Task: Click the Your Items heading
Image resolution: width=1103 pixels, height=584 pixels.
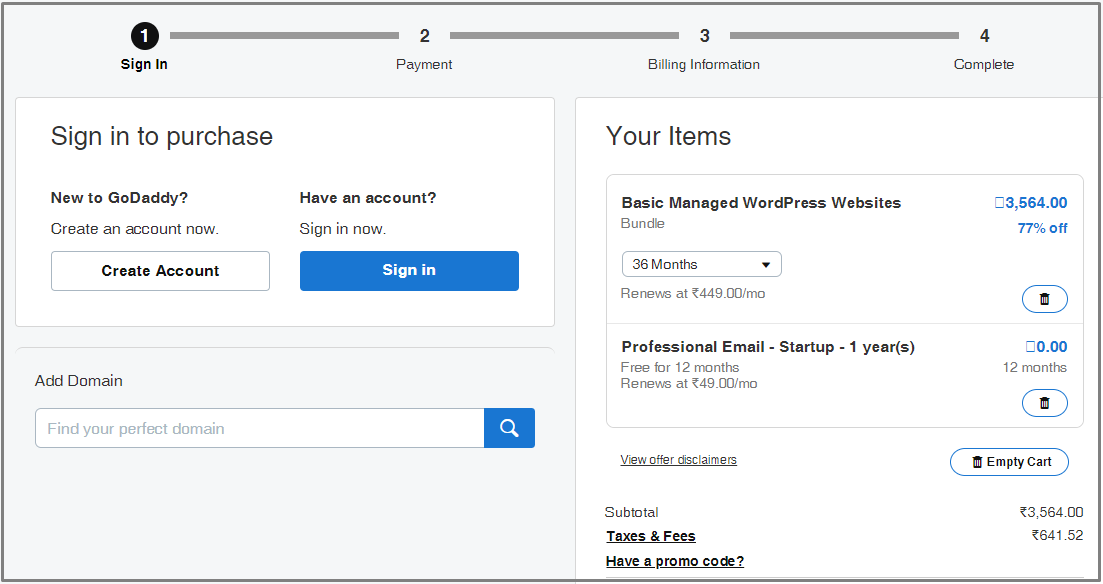Action: pyautogui.click(x=668, y=136)
